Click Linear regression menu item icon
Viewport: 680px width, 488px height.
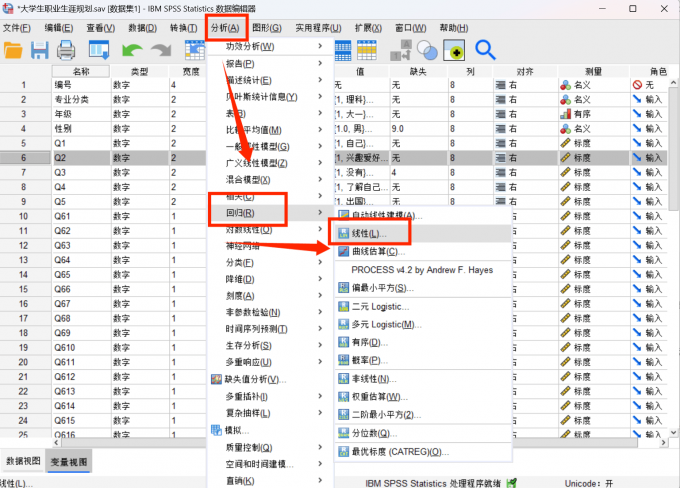point(343,233)
